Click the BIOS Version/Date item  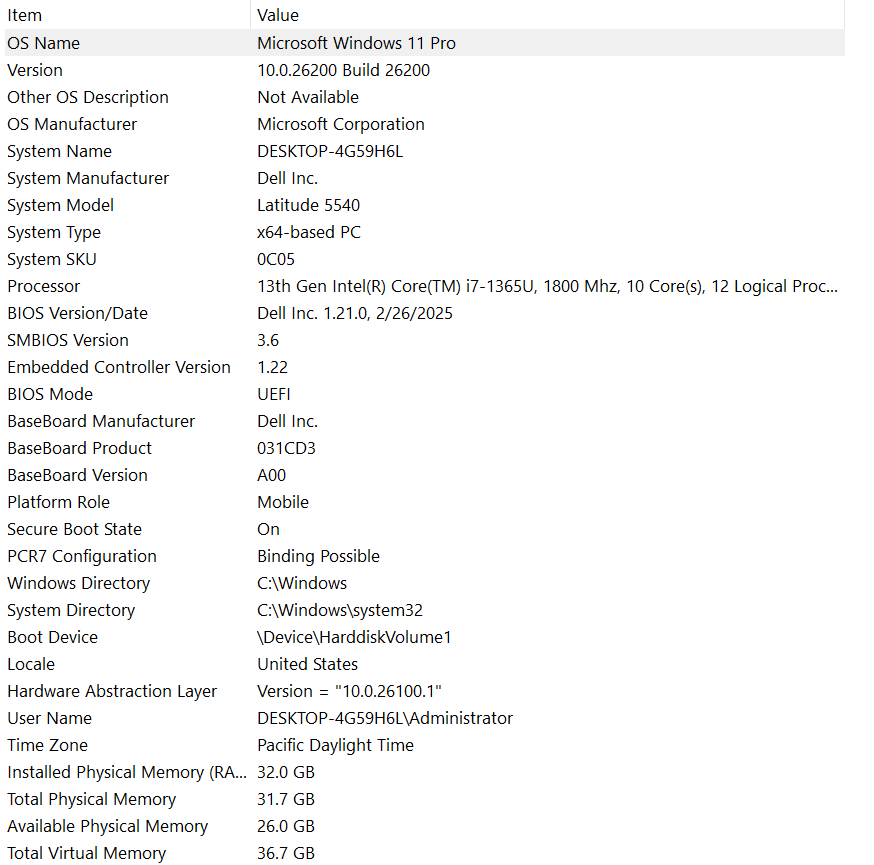(425, 313)
